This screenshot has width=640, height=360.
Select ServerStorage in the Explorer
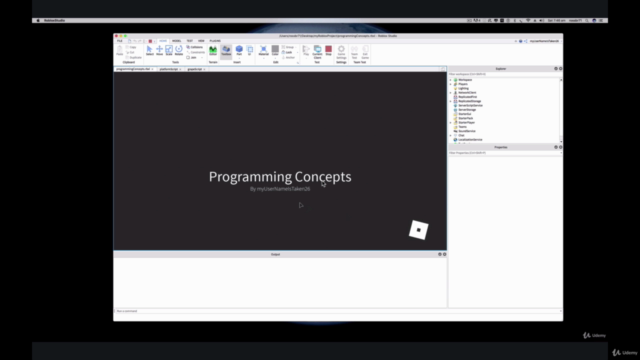point(467,110)
